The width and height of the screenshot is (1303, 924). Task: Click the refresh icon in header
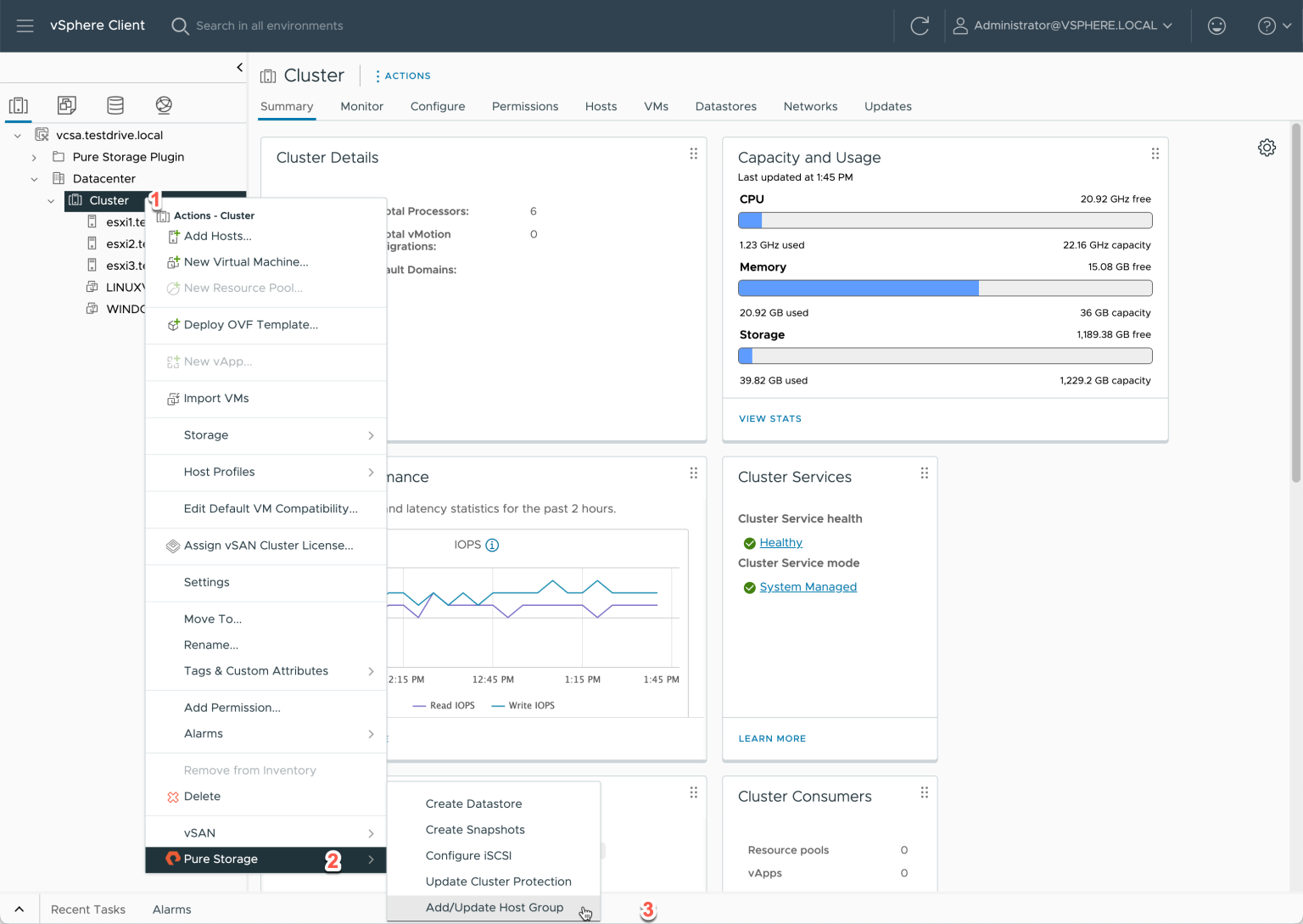(x=920, y=25)
